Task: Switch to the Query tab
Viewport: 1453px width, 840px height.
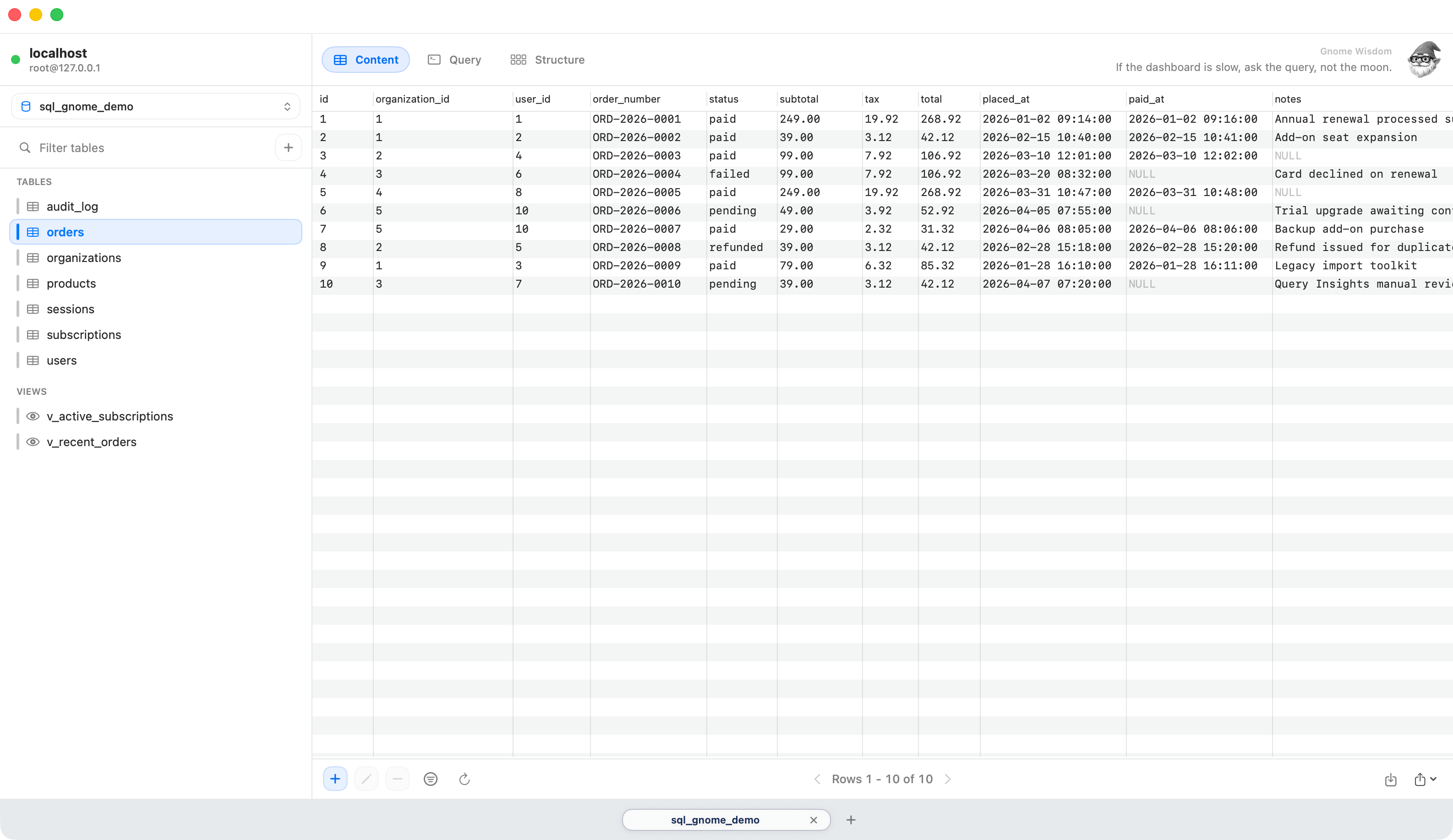Action: coord(455,60)
